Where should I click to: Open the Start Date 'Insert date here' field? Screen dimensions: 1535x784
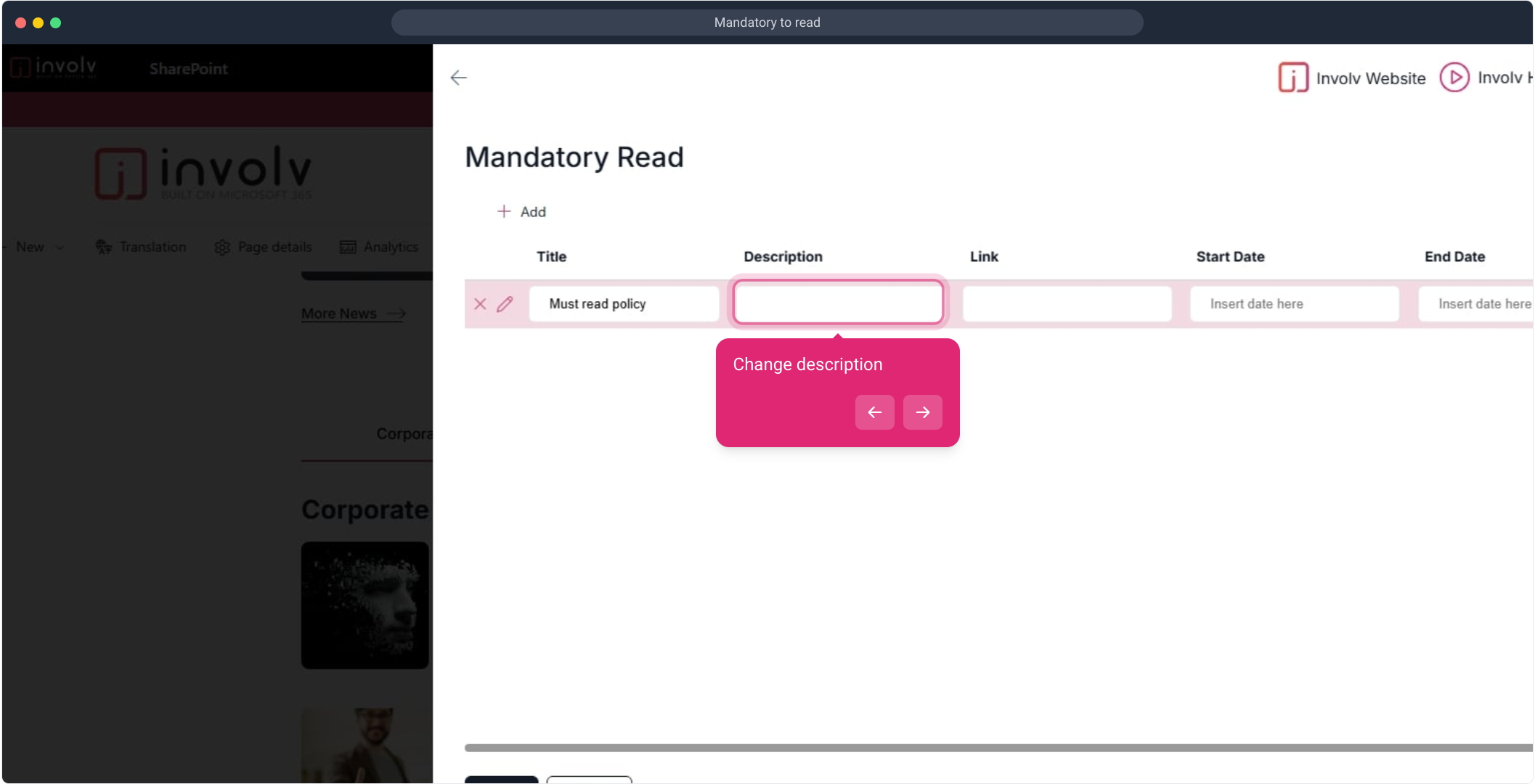point(1295,304)
